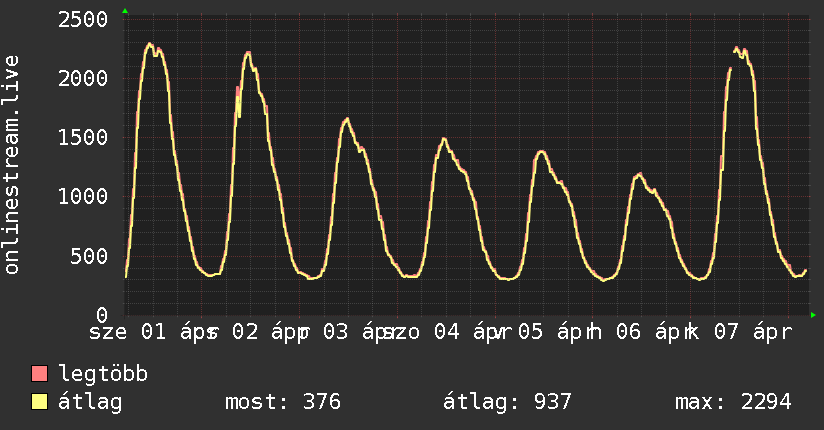Select the átlag legend label
This screenshot has width=824, height=430.
click(90, 402)
